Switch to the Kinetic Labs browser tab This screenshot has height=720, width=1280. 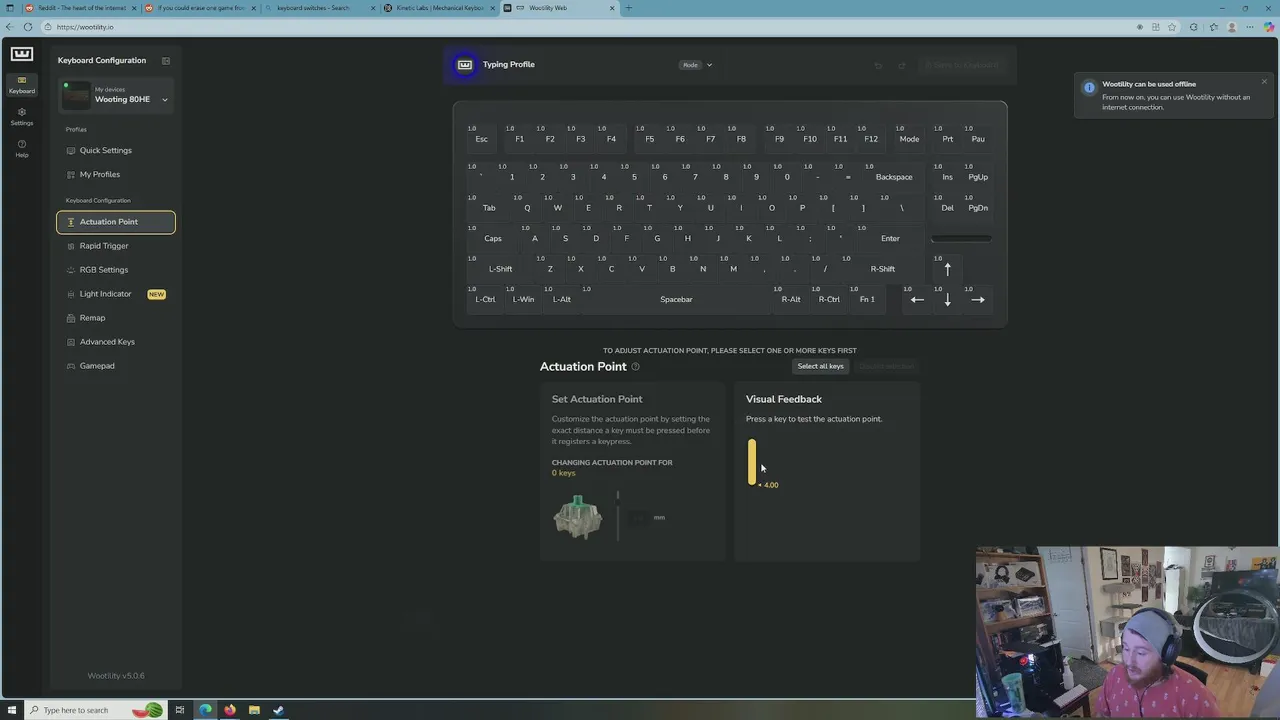tap(437, 8)
